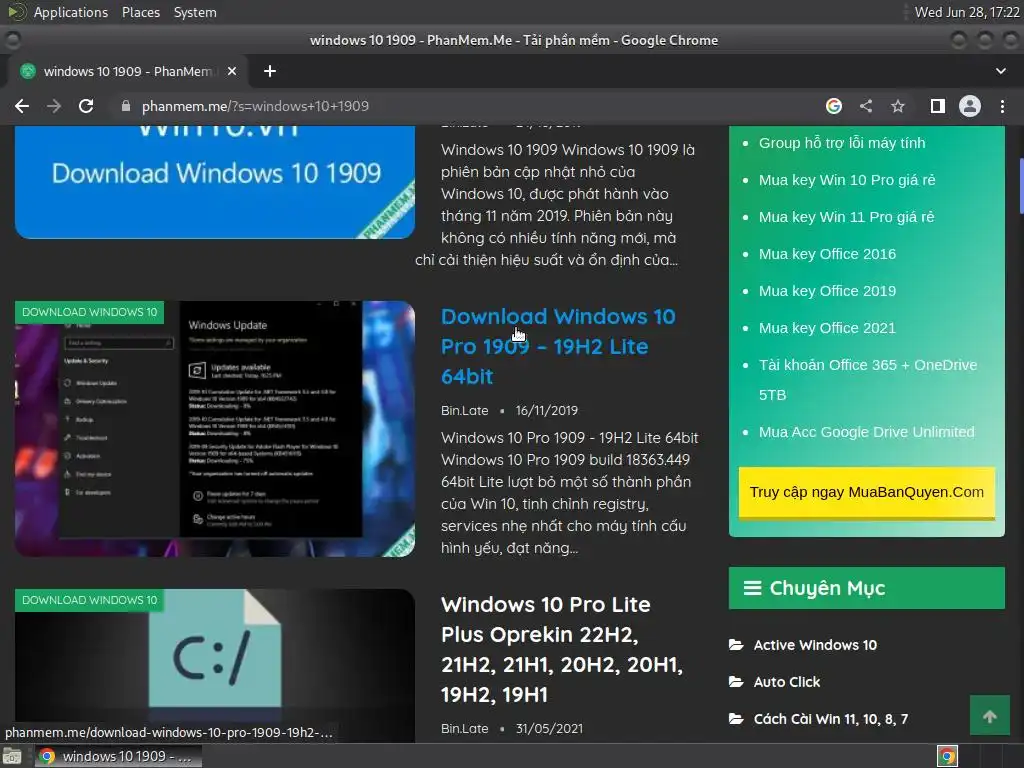The image size is (1024, 768).
Task: Open Group hỗ trợ lỗi máy tính link
Action: pyautogui.click(x=842, y=143)
